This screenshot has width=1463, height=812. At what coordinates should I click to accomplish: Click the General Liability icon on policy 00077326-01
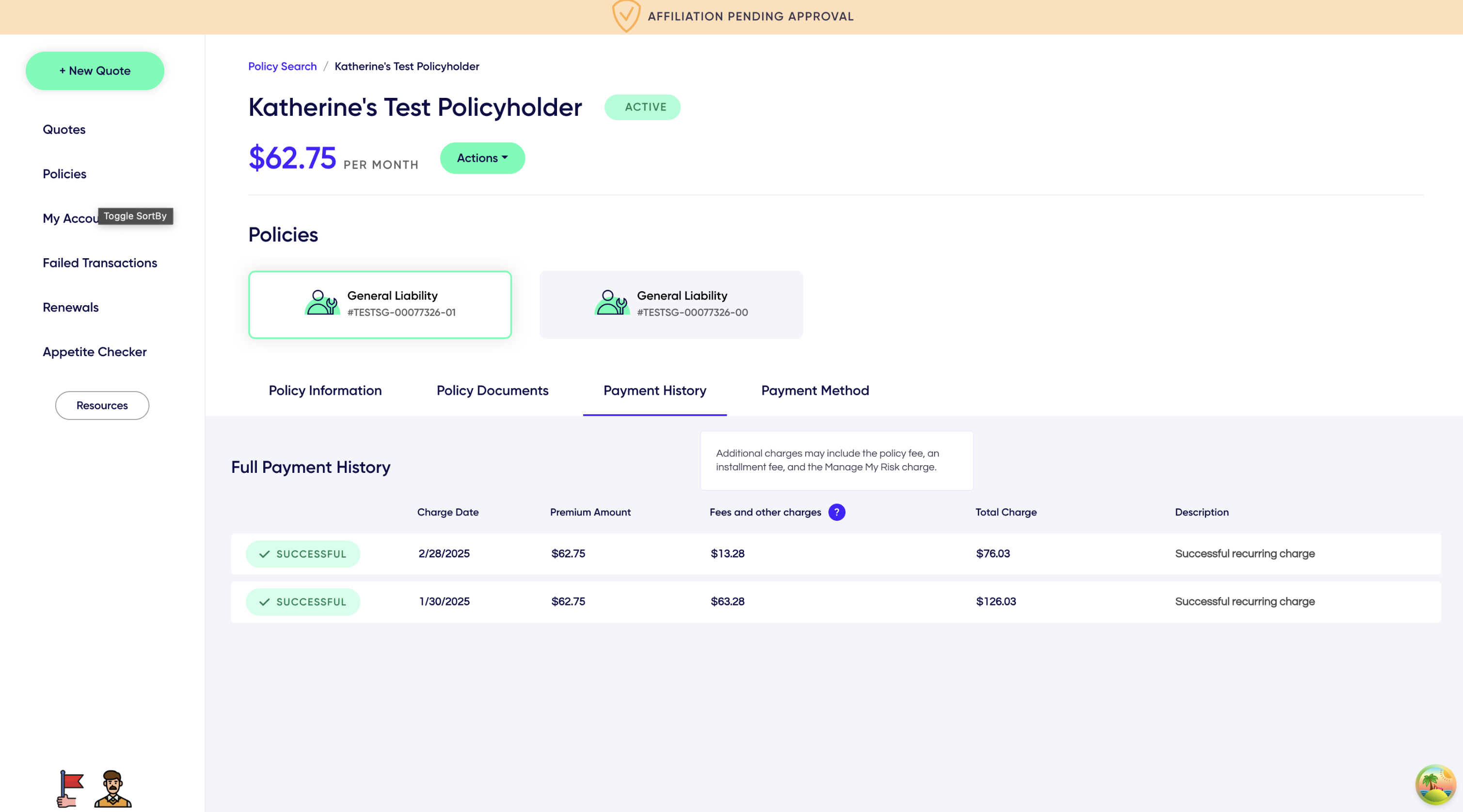point(322,302)
